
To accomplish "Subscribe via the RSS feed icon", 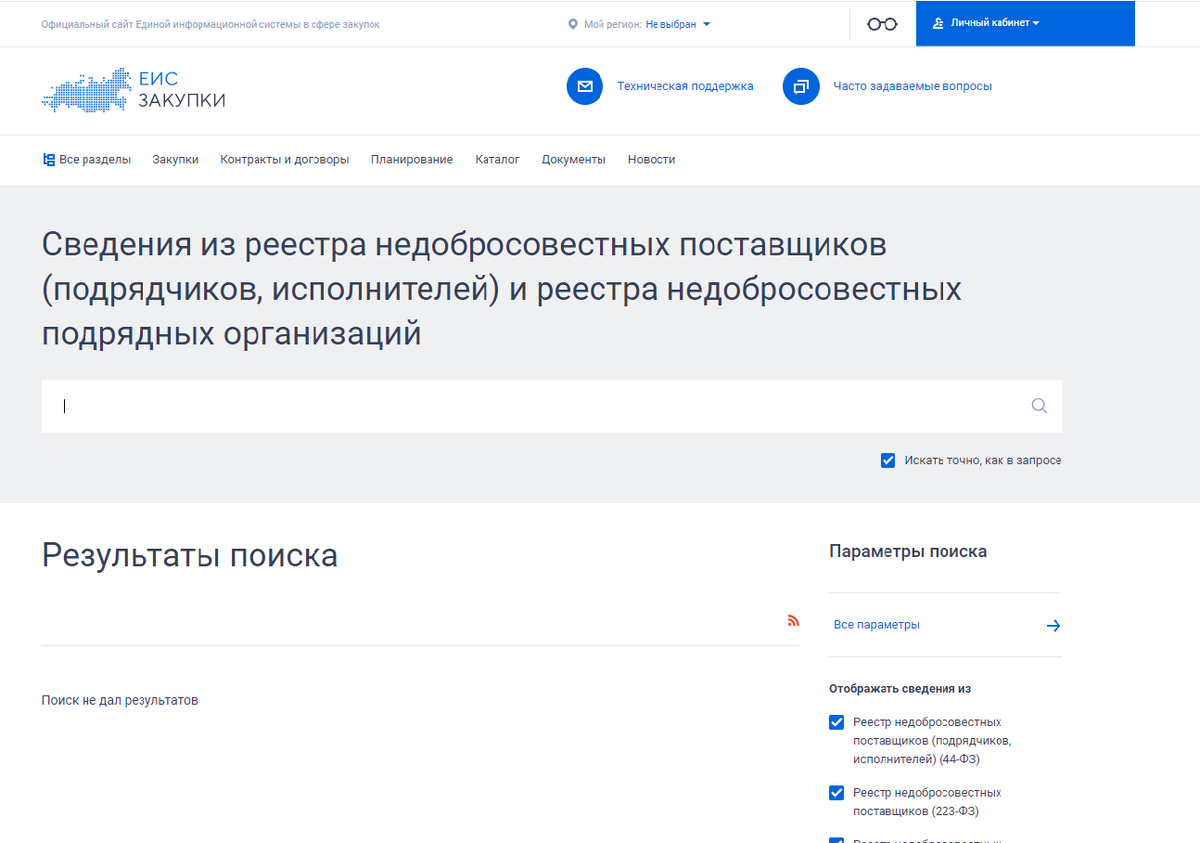I will click(x=793, y=620).
